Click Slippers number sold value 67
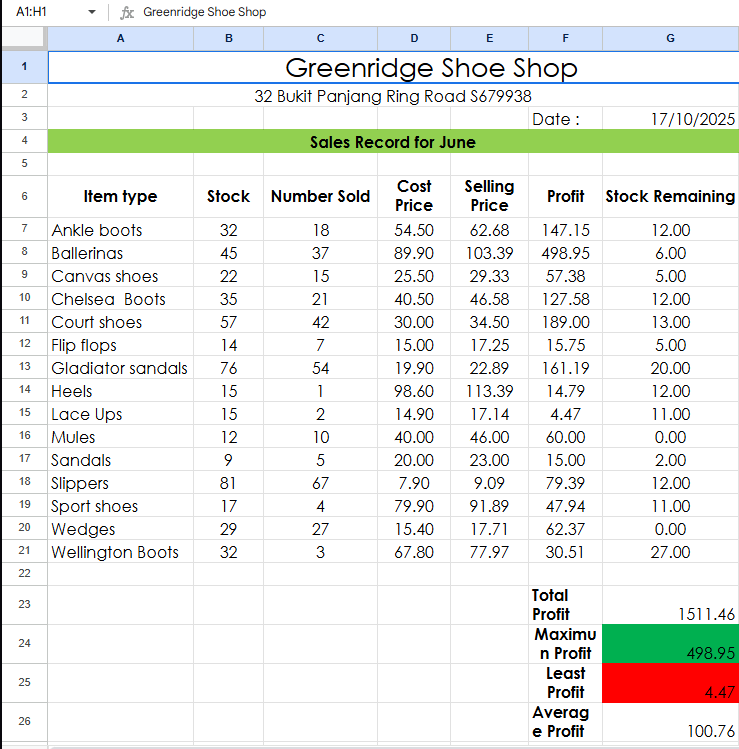 coord(320,482)
